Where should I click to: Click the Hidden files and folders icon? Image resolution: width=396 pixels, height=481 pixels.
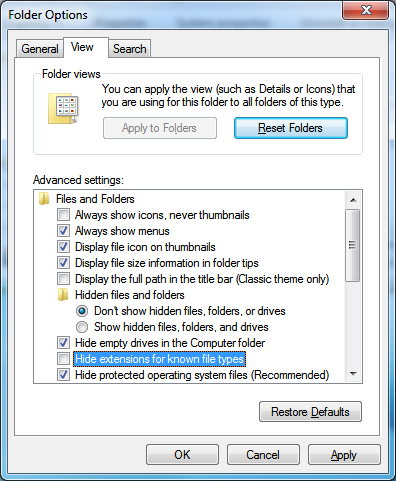[63, 295]
